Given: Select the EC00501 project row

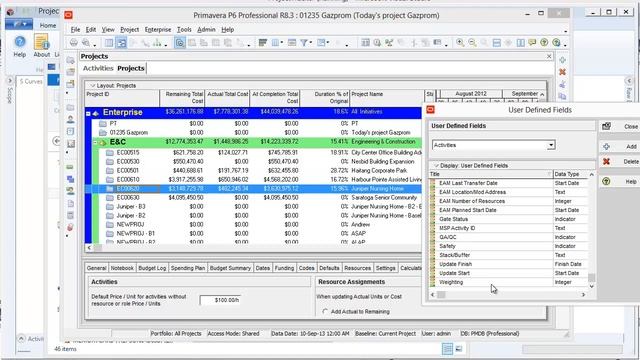Looking at the screenshot, I should click(x=260, y=171).
